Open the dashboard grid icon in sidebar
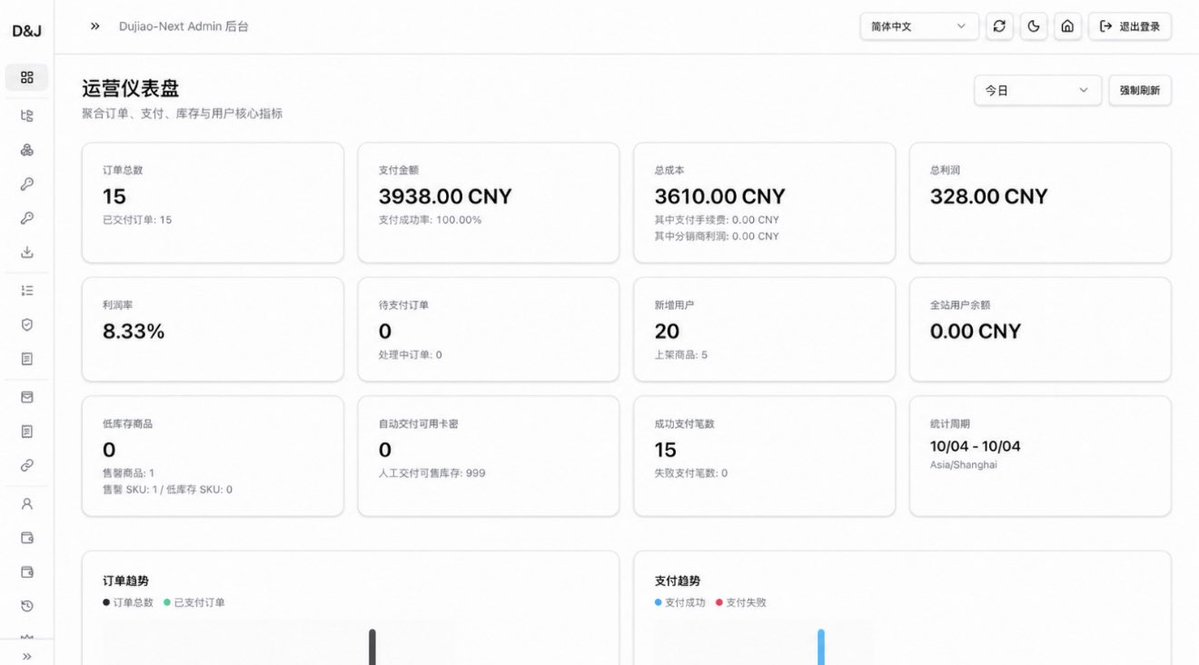1199x665 pixels. coord(27,77)
